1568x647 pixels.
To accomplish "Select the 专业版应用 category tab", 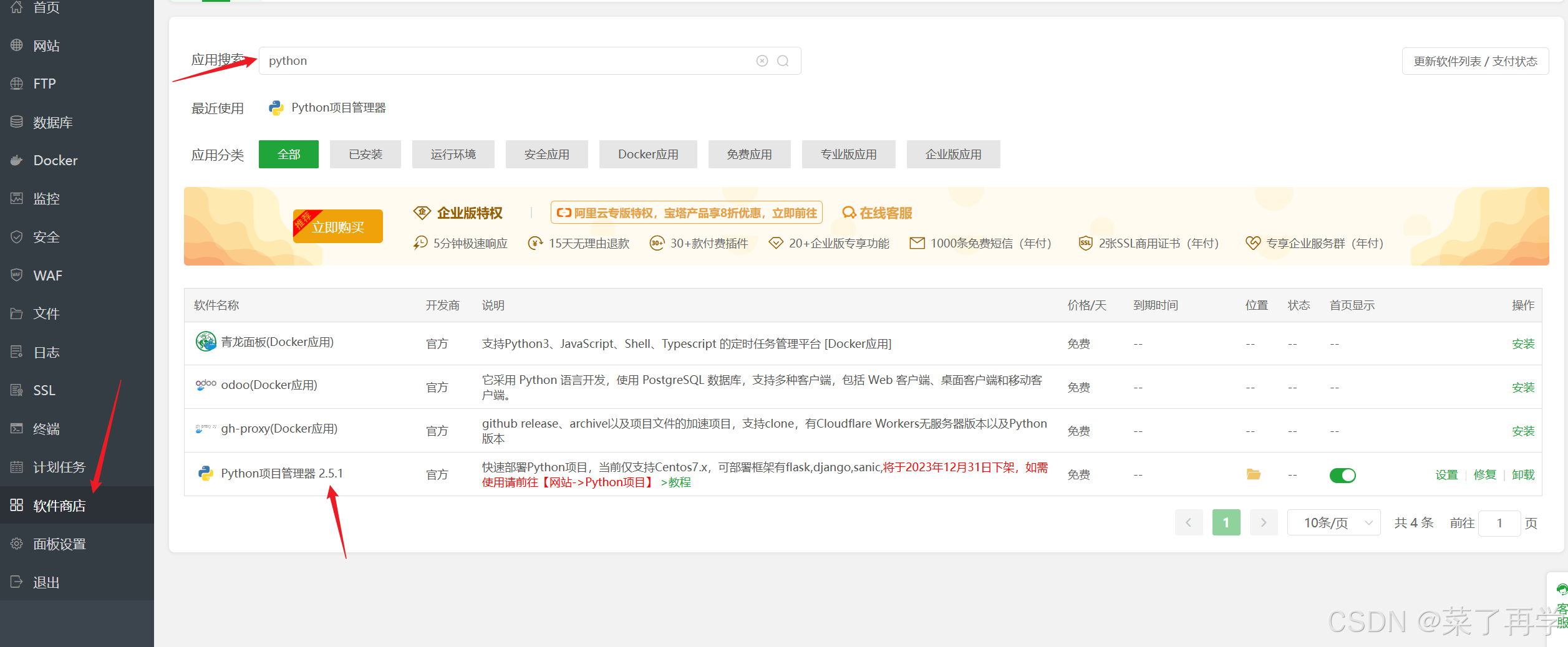I will [849, 154].
